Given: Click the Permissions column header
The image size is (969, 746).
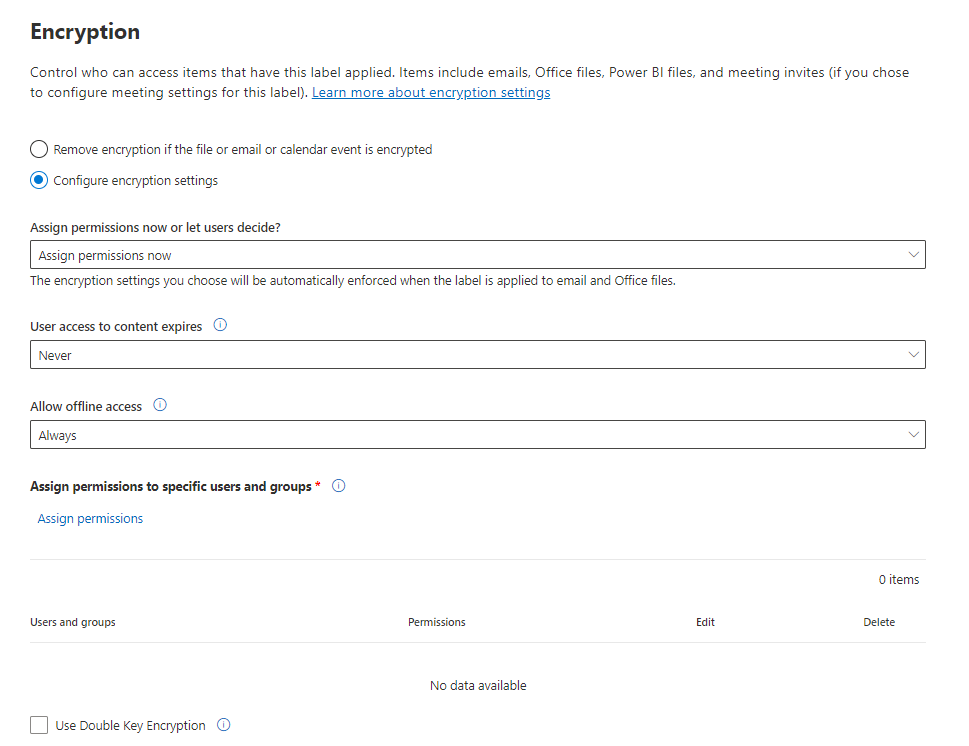Looking at the screenshot, I should point(437,622).
